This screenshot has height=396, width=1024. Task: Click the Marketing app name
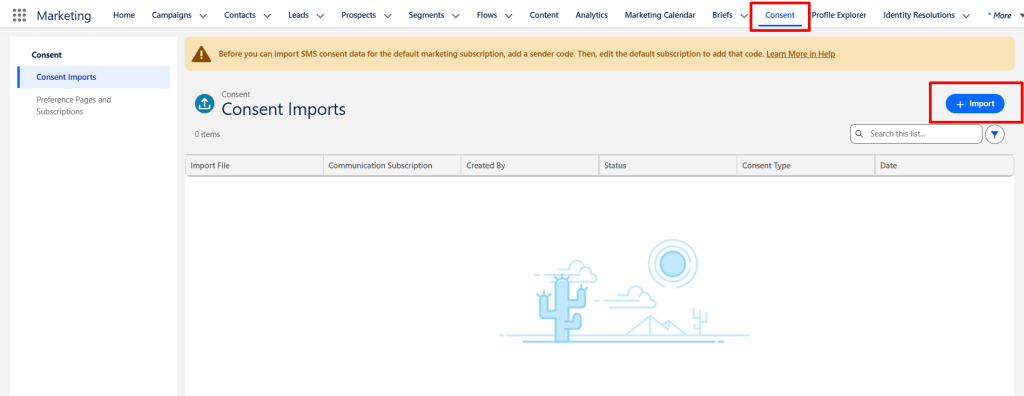point(64,15)
